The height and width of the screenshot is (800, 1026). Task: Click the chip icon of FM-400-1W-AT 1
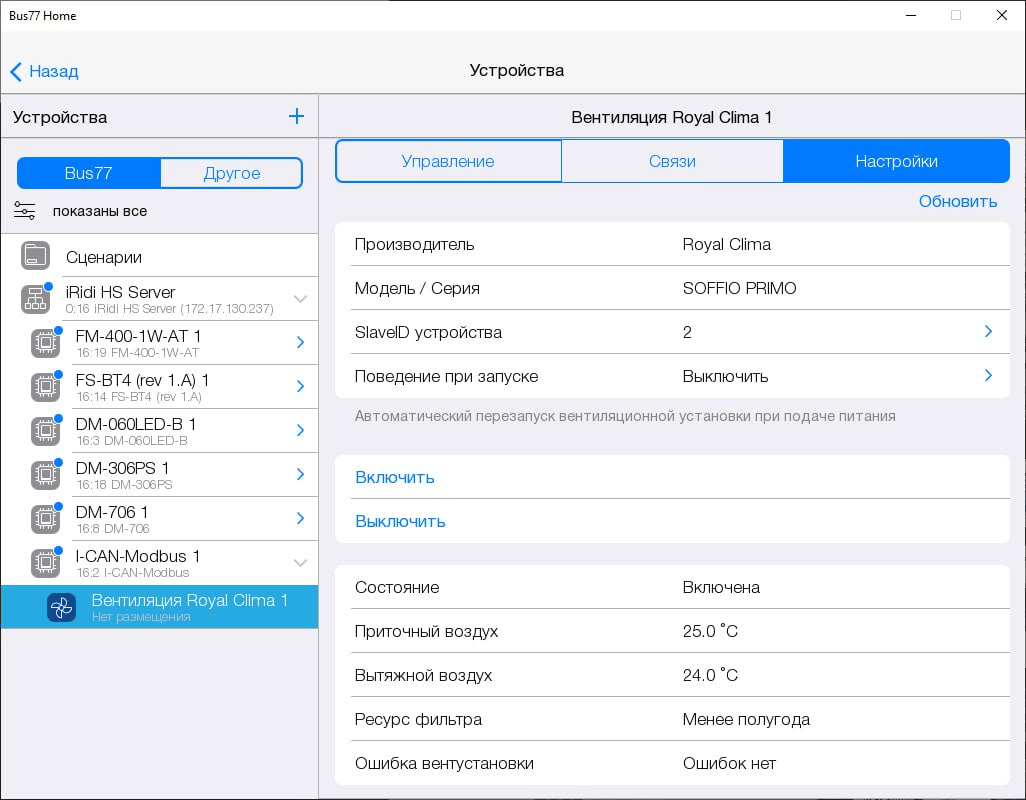coord(46,343)
